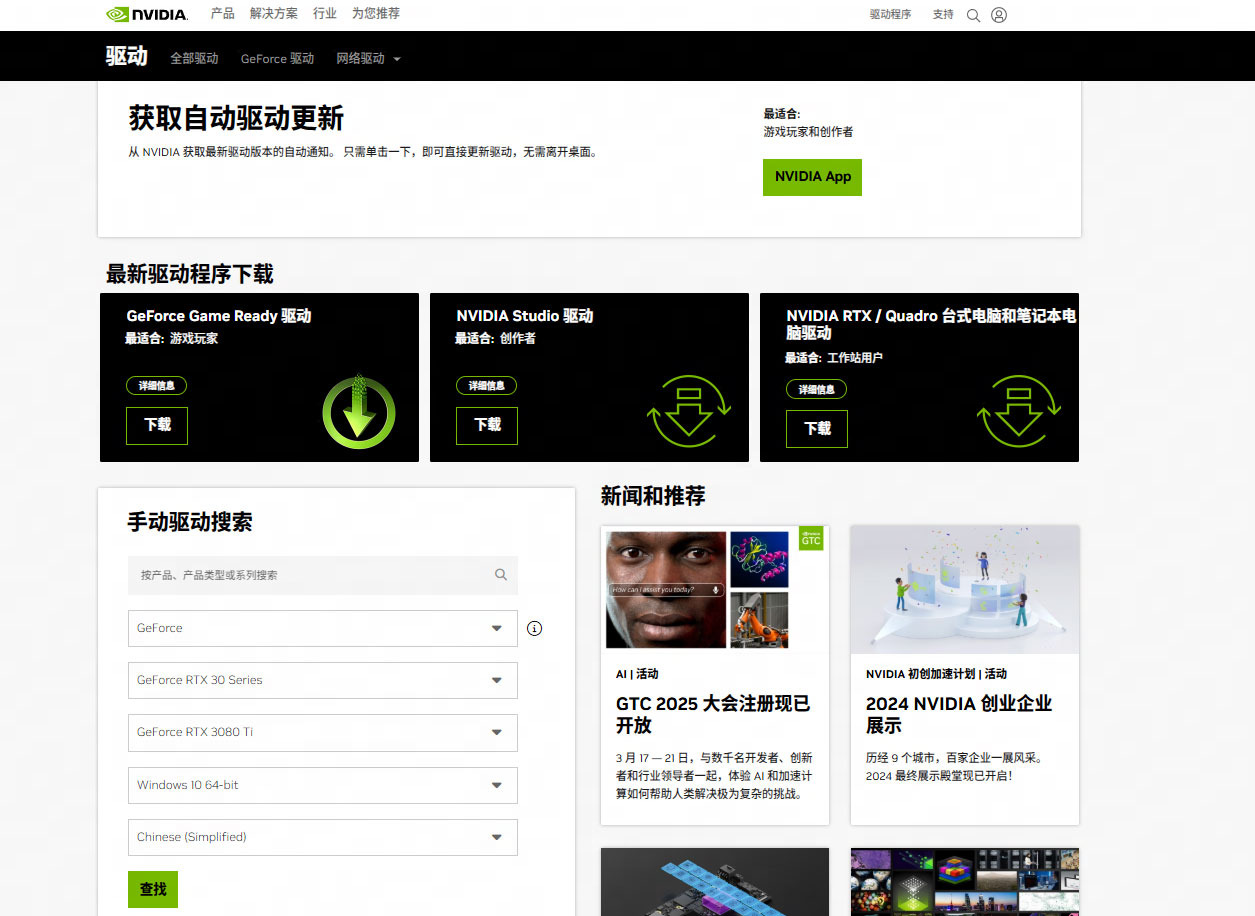Click the NVIDIA Studio driver download icon

coord(689,411)
